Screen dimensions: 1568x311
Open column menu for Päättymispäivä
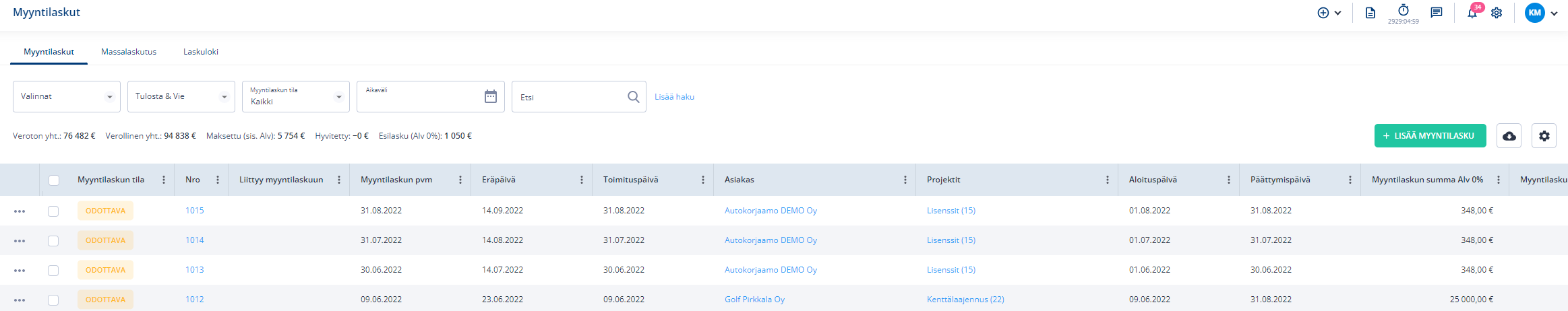(x=1350, y=180)
